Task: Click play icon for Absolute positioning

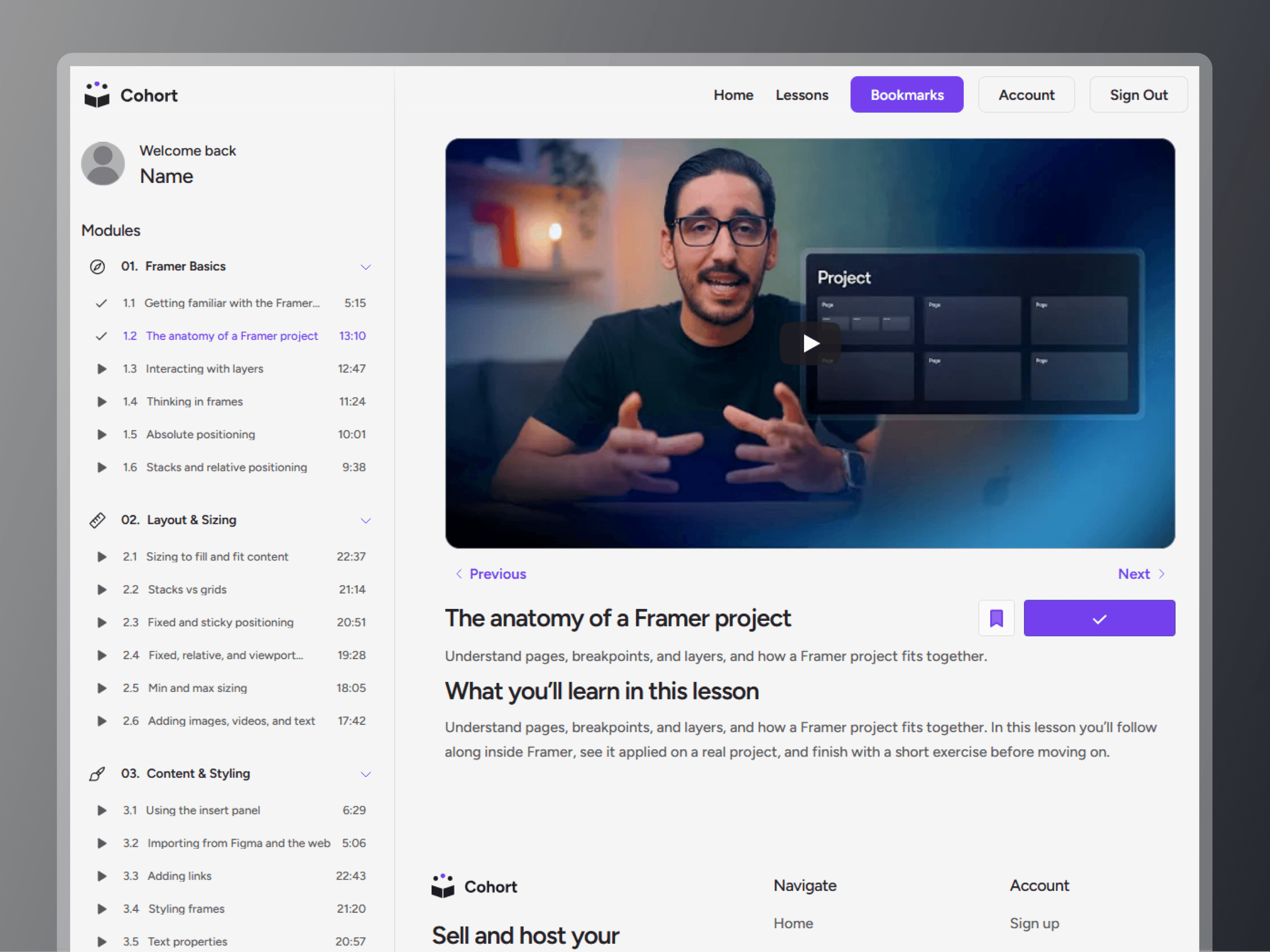Action: [102, 434]
